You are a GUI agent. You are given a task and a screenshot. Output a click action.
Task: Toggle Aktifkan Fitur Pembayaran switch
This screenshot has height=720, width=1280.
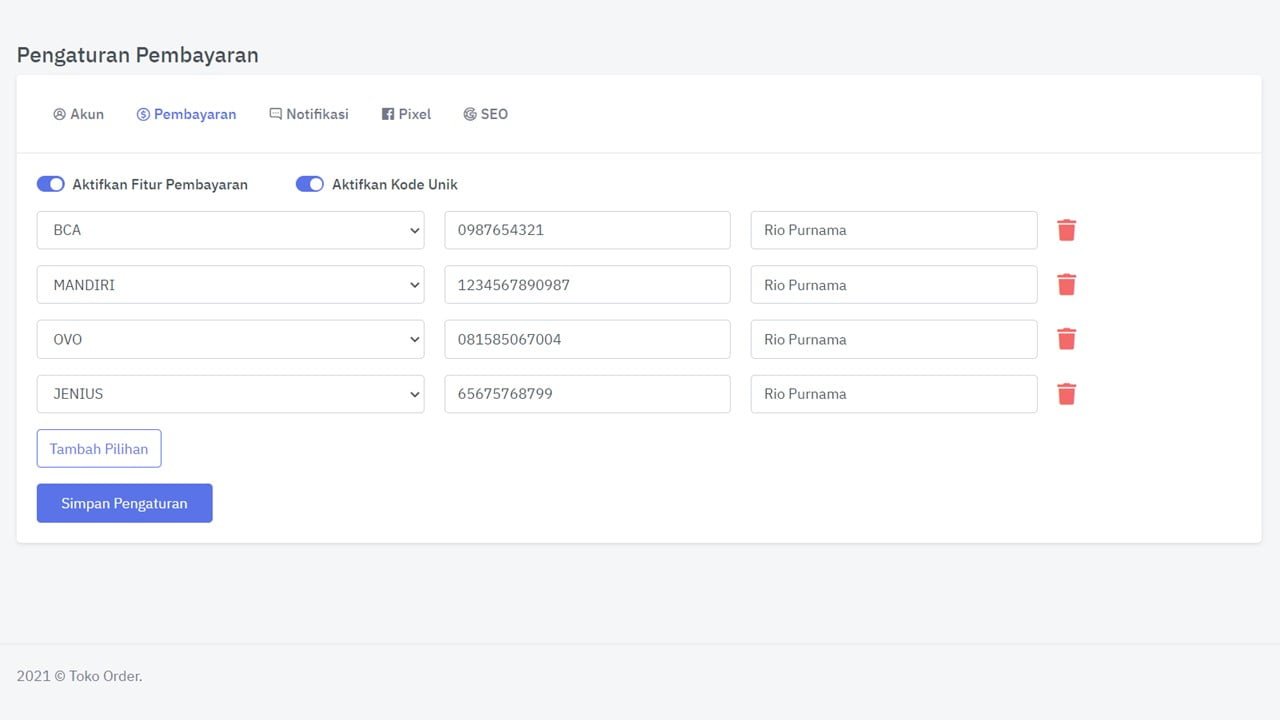tap(51, 184)
